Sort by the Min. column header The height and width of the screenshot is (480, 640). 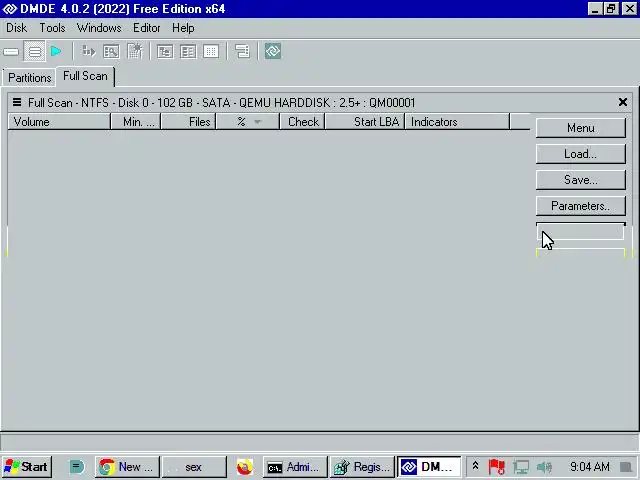pos(136,122)
